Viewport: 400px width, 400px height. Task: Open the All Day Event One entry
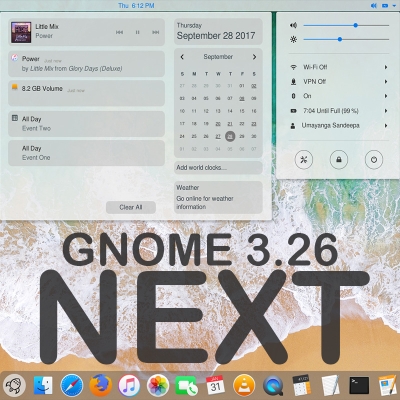[x=86, y=153]
